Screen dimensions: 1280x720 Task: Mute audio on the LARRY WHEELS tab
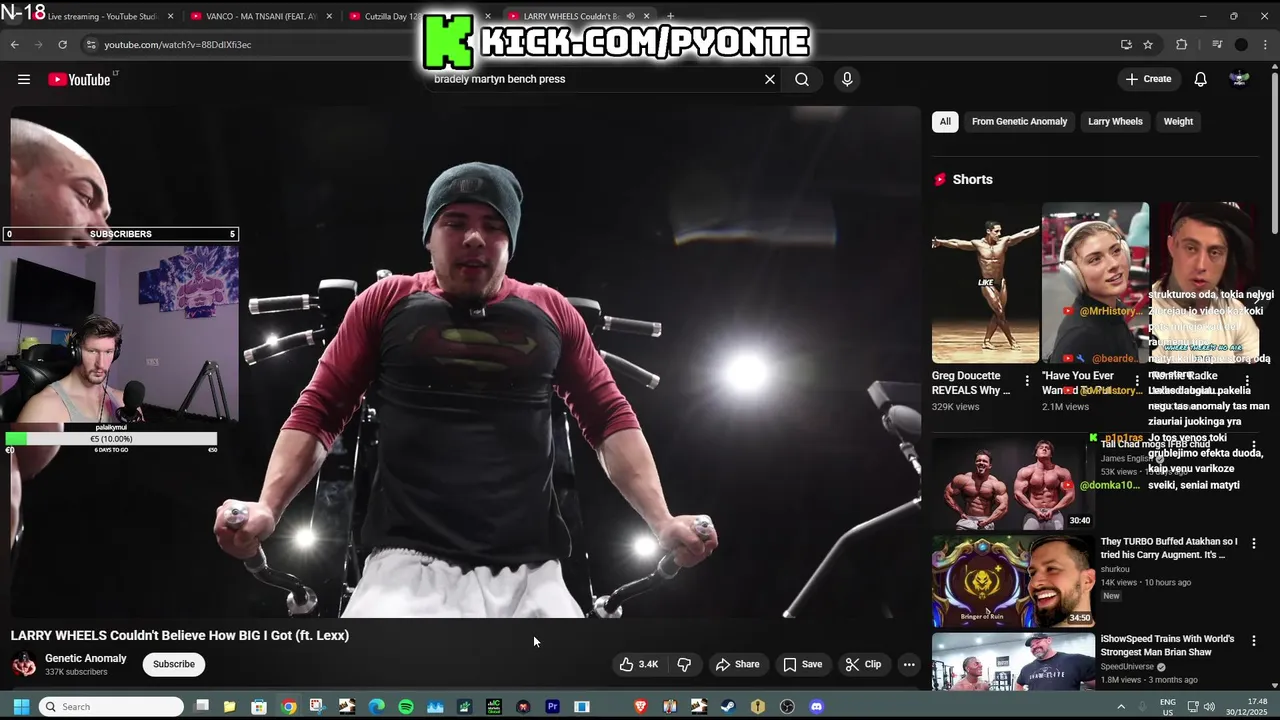pyautogui.click(x=630, y=16)
